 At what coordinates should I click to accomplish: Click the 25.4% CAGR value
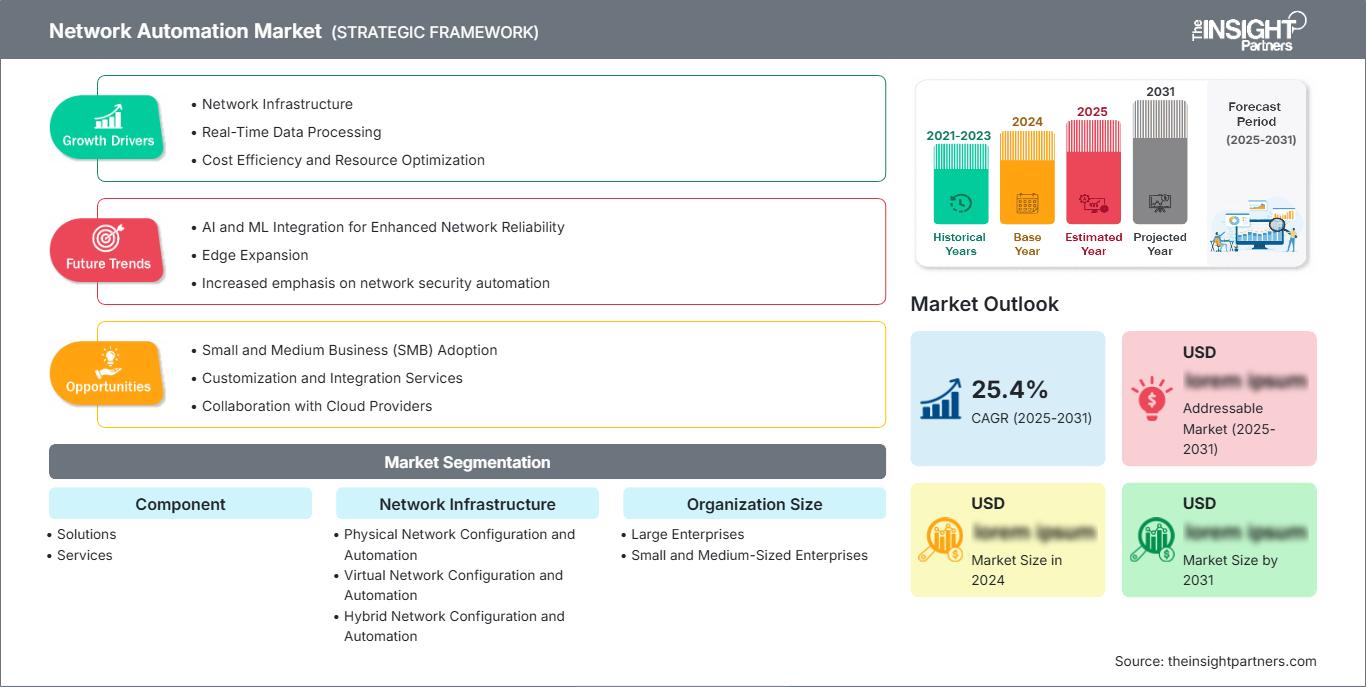click(1010, 389)
